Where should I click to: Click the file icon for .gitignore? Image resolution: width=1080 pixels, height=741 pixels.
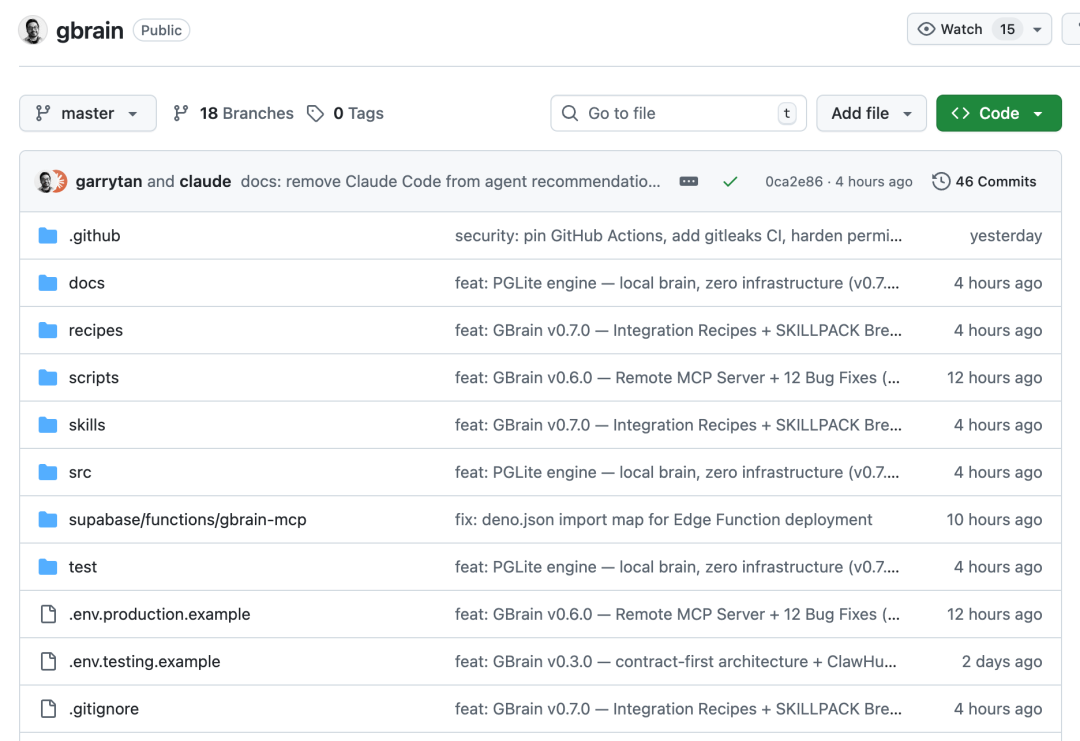tap(48, 709)
